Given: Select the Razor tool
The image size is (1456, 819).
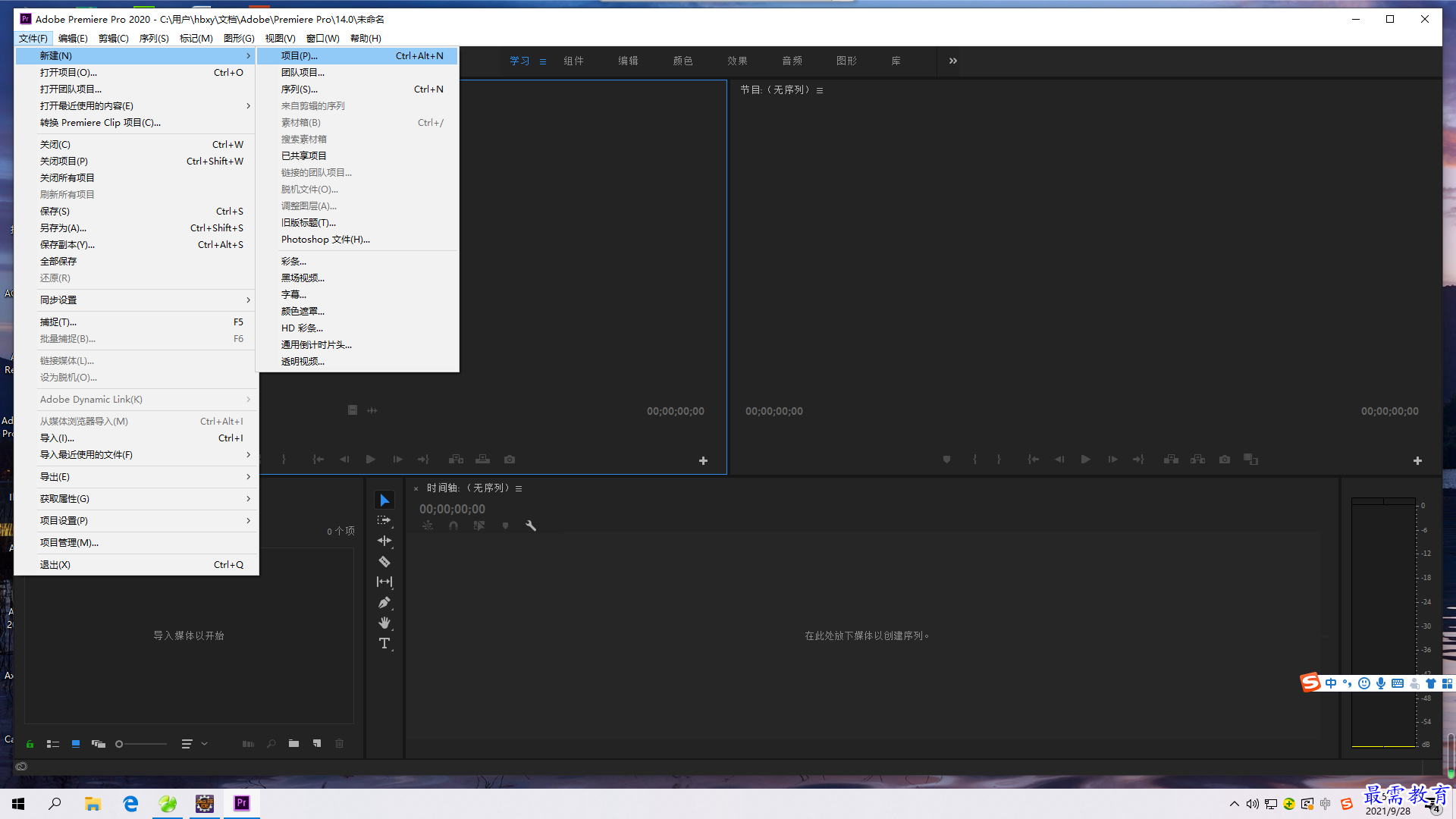Looking at the screenshot, I should pos(384,562).
